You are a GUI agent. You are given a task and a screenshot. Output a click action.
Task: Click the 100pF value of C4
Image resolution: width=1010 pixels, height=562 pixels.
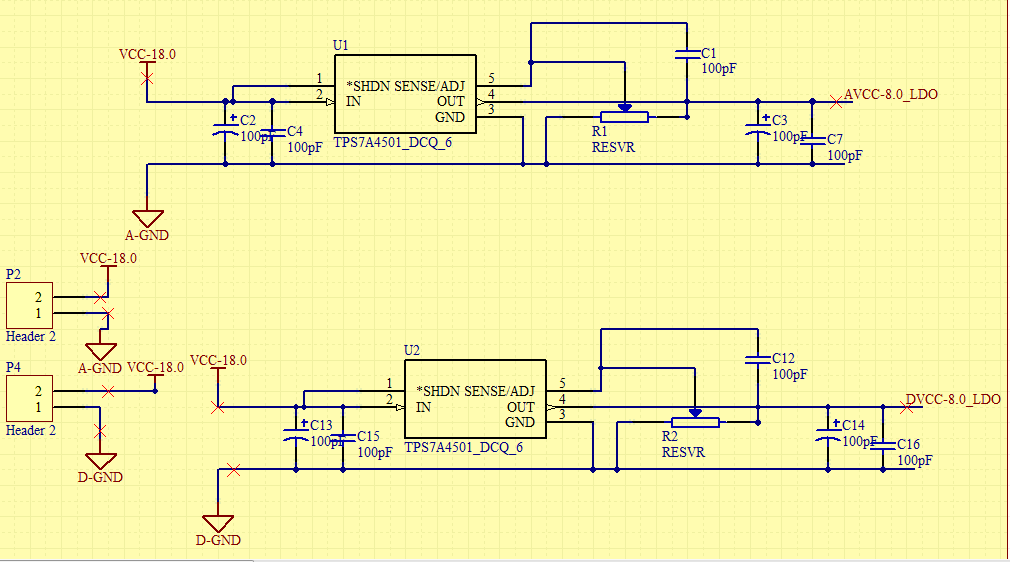(x=305, y=148)
